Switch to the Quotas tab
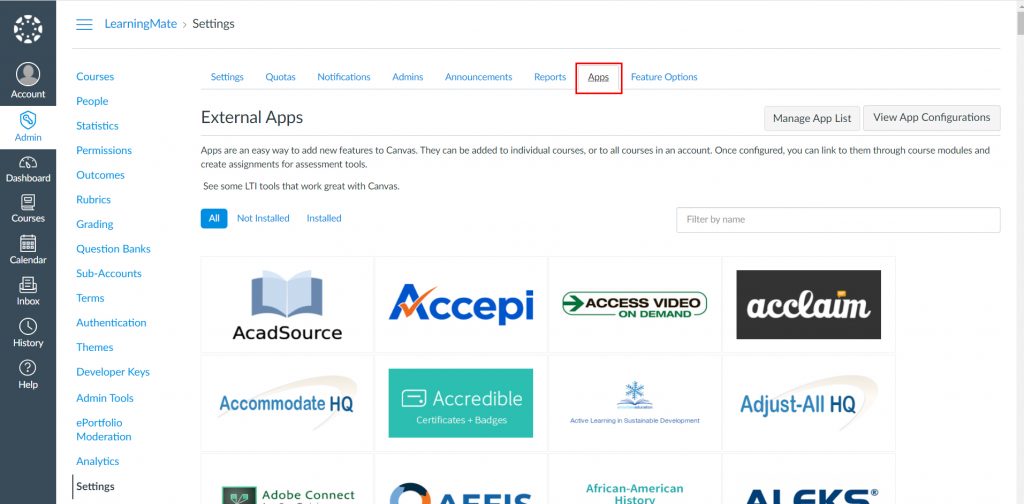 [x=280, y=77]
